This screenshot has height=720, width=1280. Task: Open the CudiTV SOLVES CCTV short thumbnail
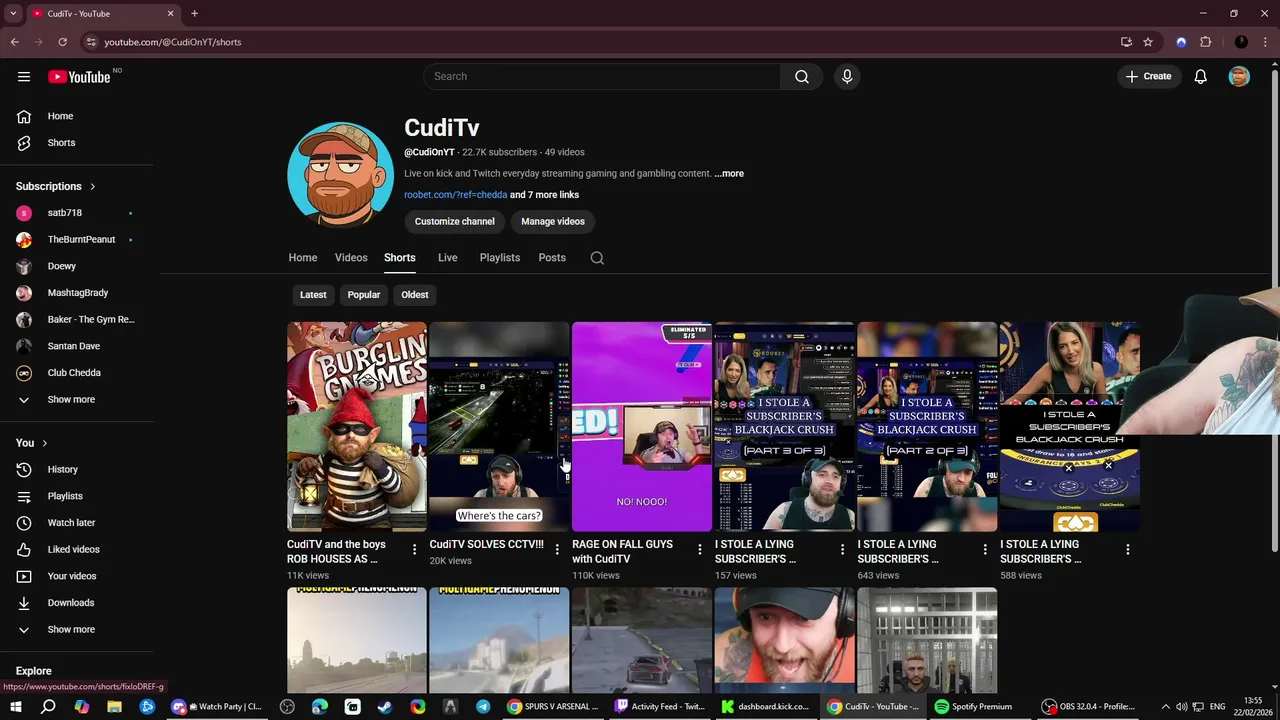(x=499, y=427)
